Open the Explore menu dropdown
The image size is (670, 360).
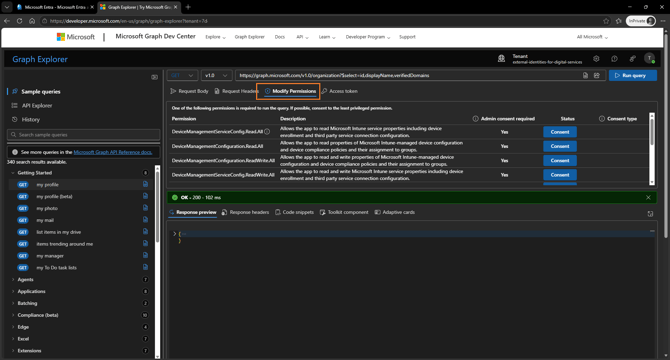point(215,37)
